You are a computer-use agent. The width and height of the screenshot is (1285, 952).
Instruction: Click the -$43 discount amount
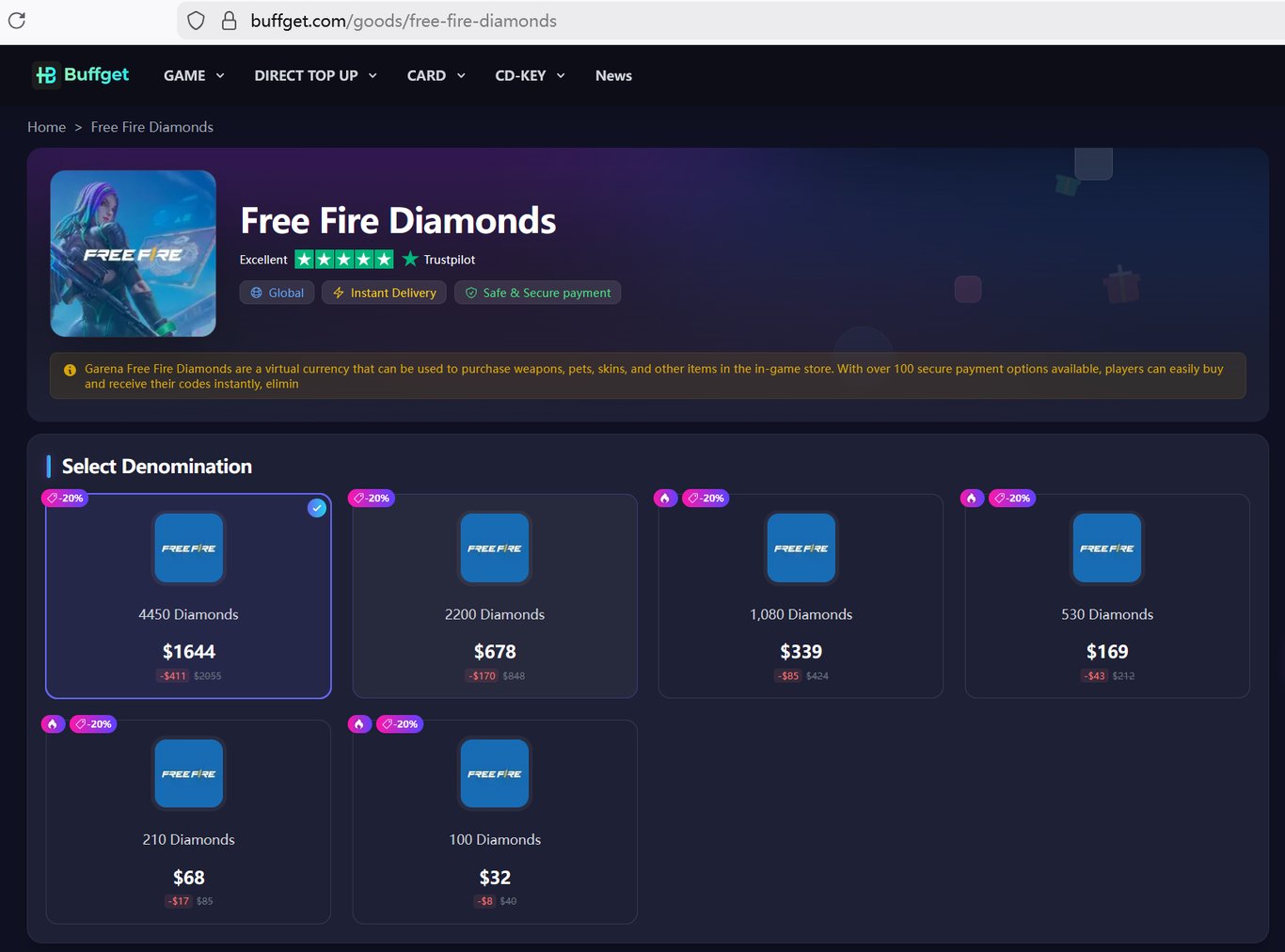coord(1095,675)
